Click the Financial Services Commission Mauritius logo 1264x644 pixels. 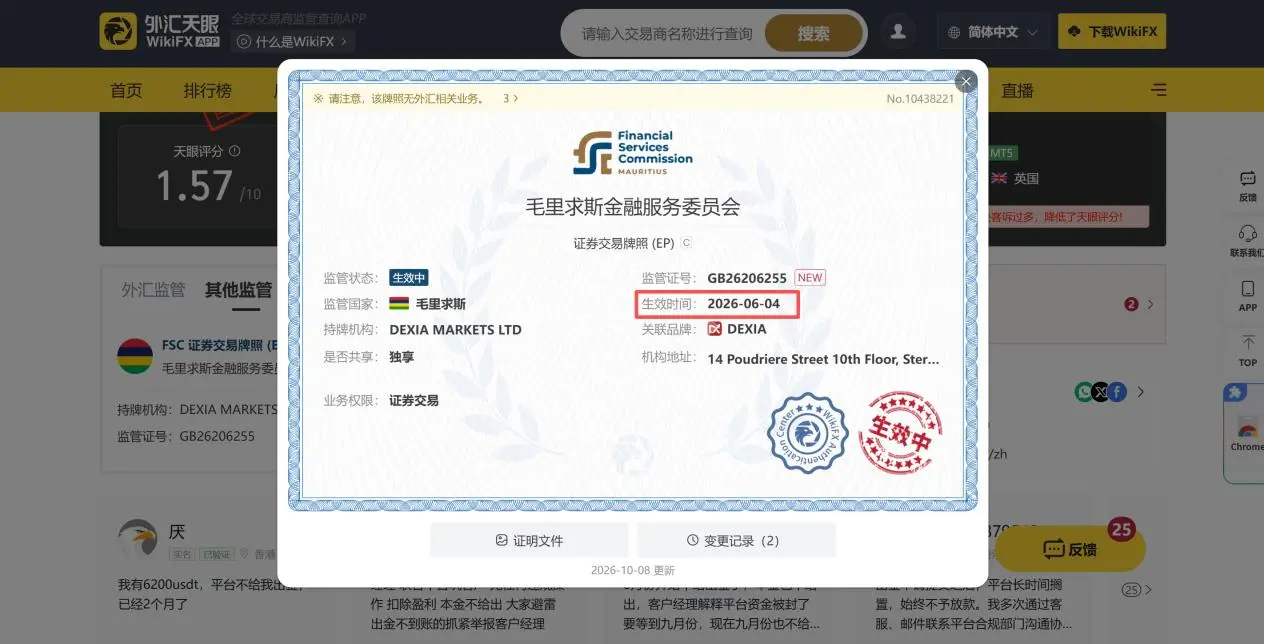coord(632,152)
